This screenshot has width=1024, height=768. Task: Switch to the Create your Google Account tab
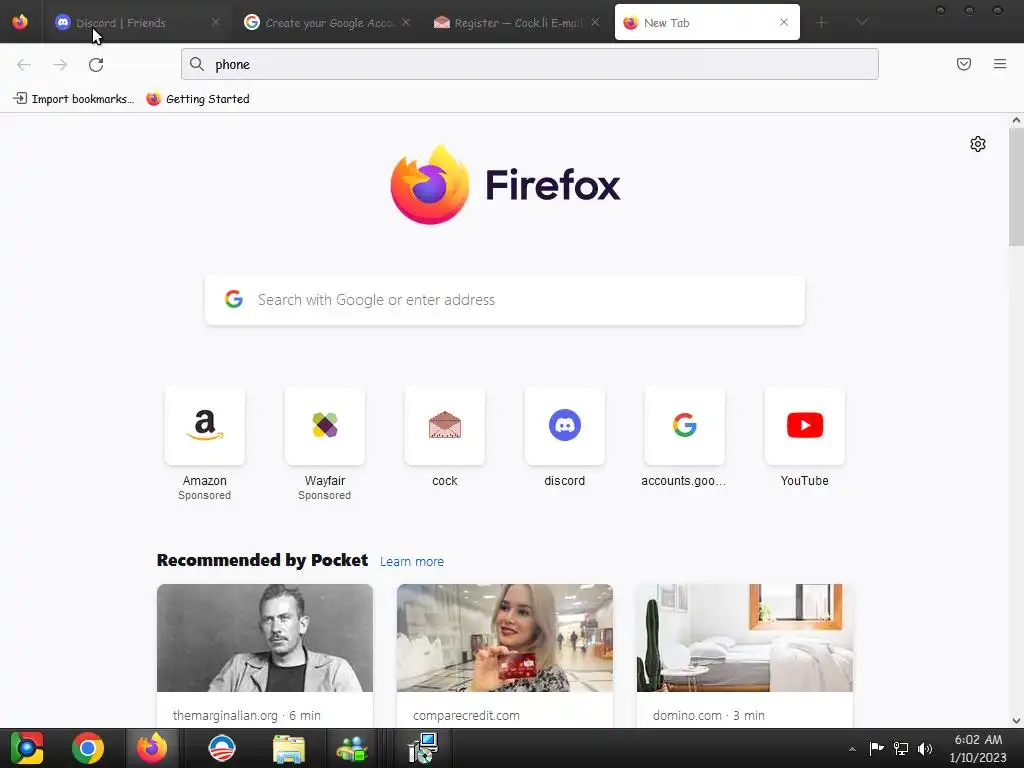pos(326,23)
